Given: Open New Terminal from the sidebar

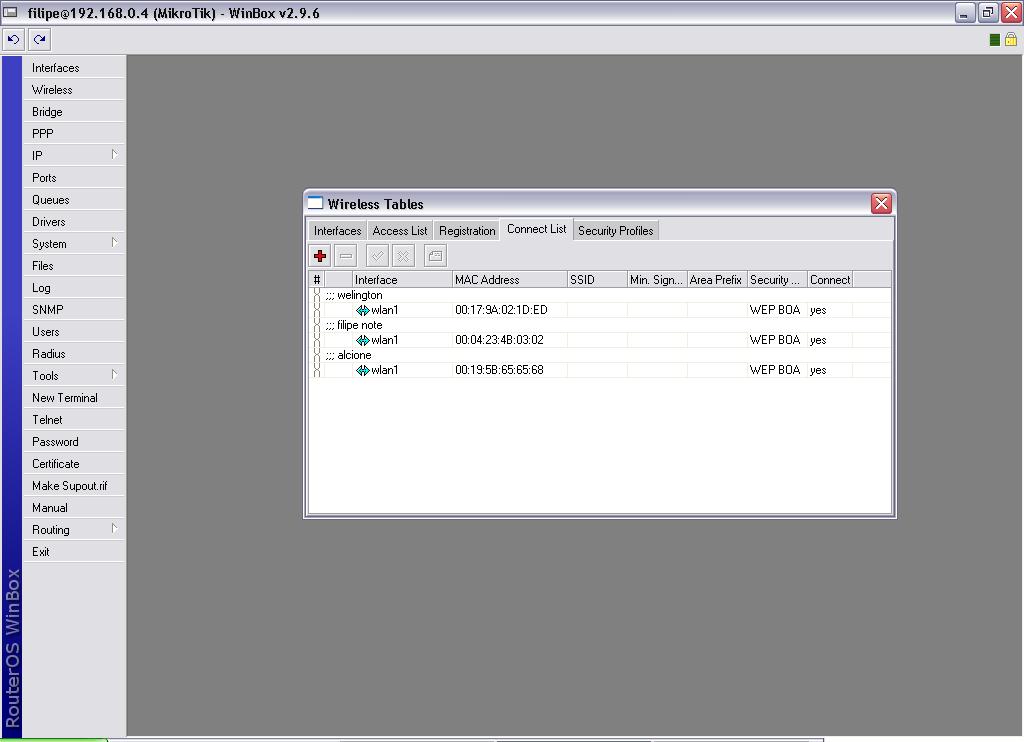Looking at the screenshot, I should click(74, 398).
